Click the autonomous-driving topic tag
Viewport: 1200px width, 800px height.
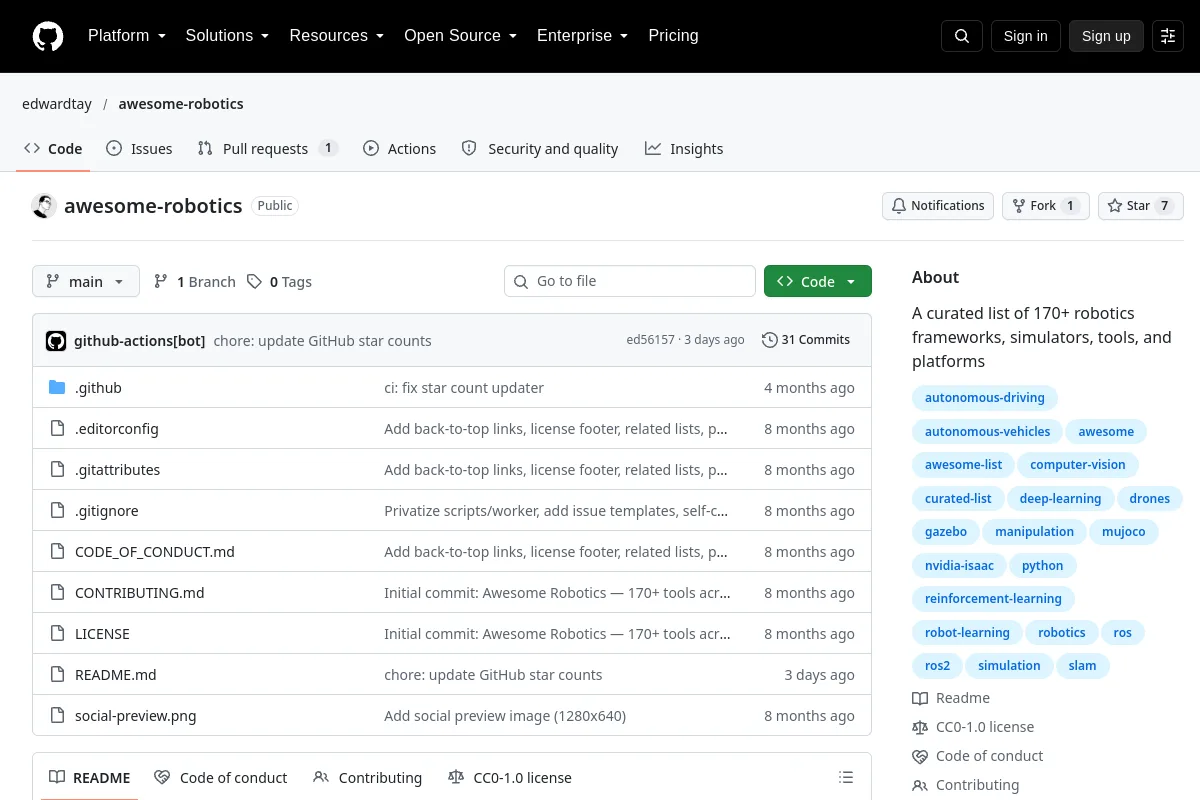985,398
